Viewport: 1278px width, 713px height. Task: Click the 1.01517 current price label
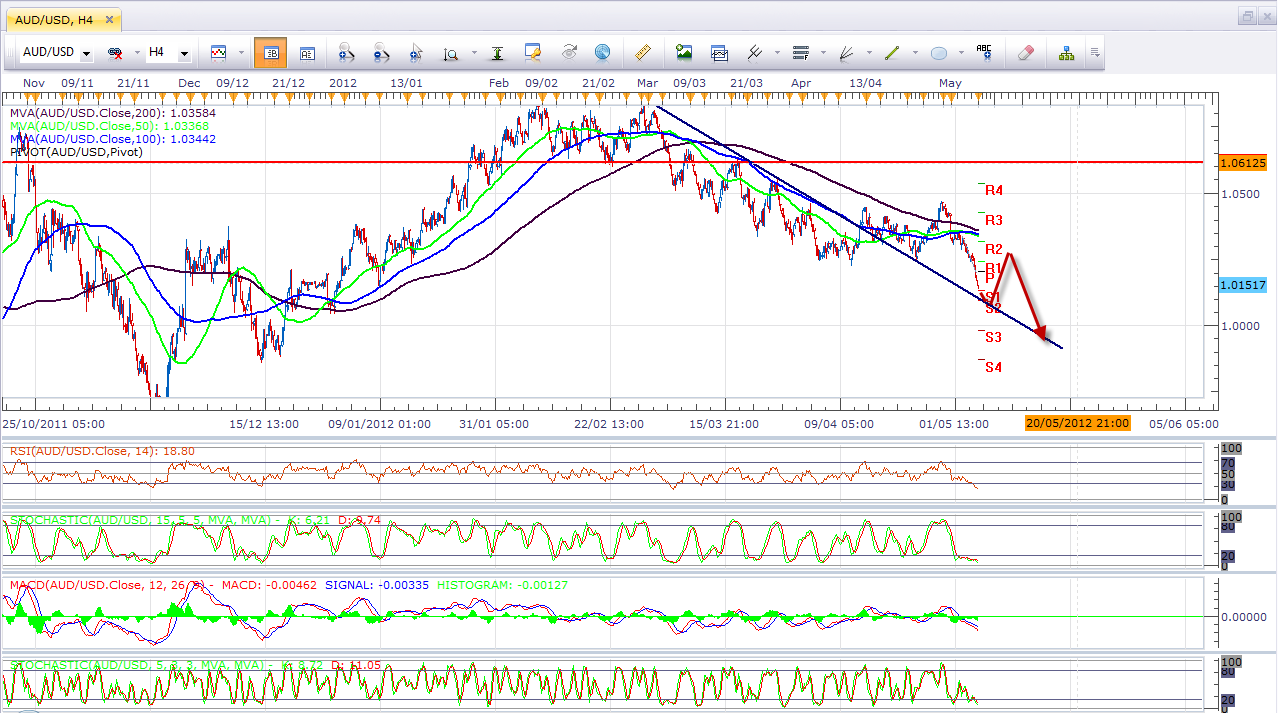tap(1243, 285)
